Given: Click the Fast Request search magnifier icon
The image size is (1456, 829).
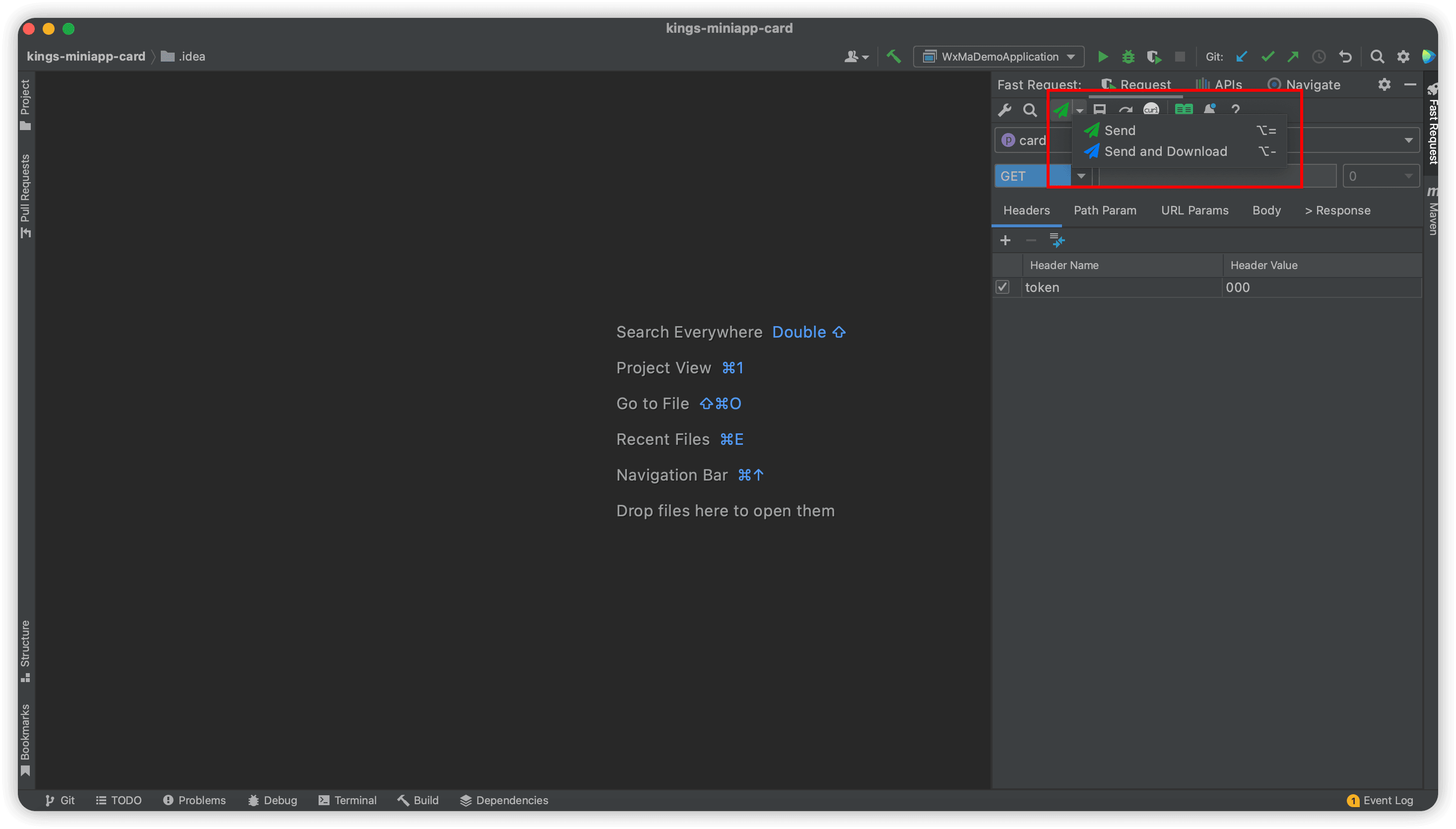Looking at the screenshot, I should coord(1030,110).
